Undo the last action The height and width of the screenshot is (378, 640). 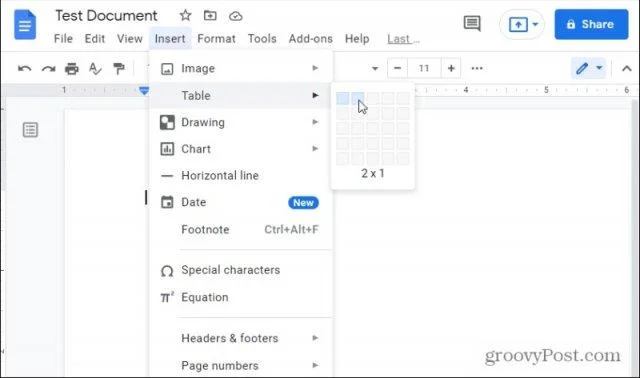[24, 68]
